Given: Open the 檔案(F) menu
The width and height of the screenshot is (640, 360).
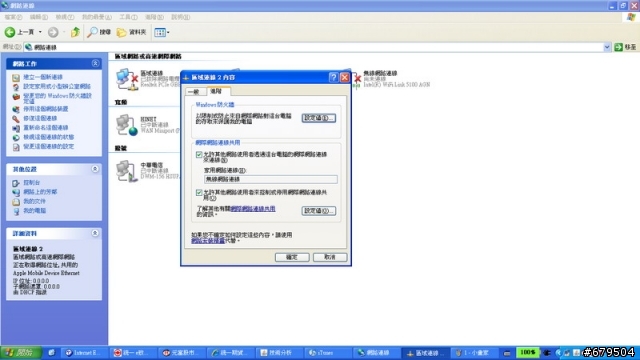Looking at the screenshot, I should (x=13, y=17).
